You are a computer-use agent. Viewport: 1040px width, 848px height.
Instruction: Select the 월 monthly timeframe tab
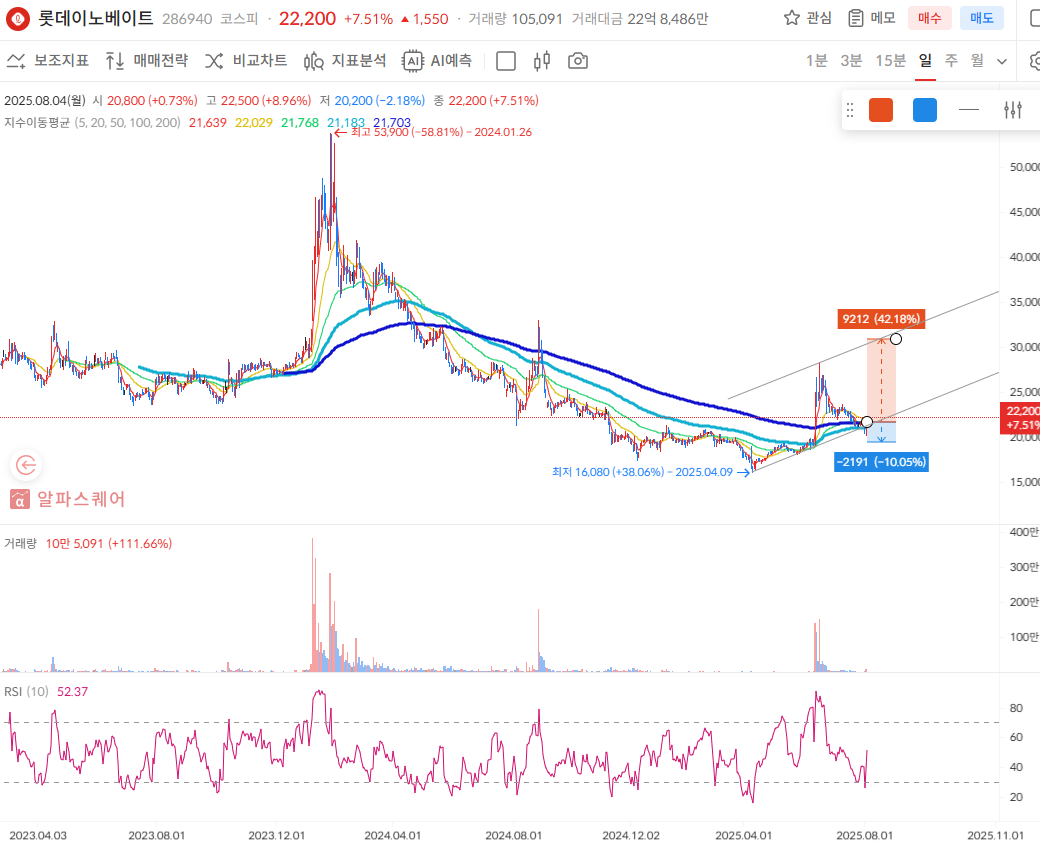977,60
